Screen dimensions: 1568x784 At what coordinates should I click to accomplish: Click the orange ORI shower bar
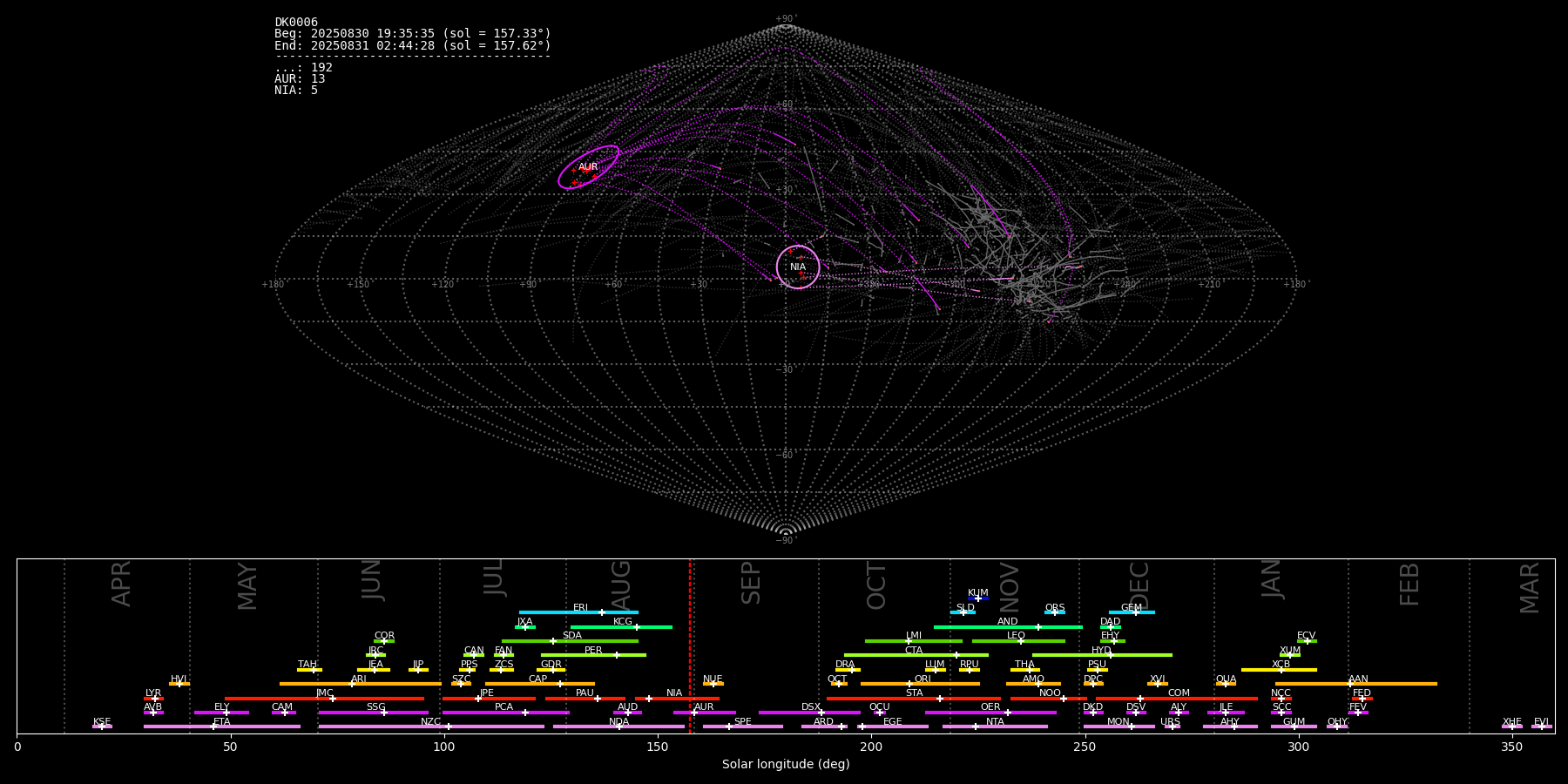[920, 684]
